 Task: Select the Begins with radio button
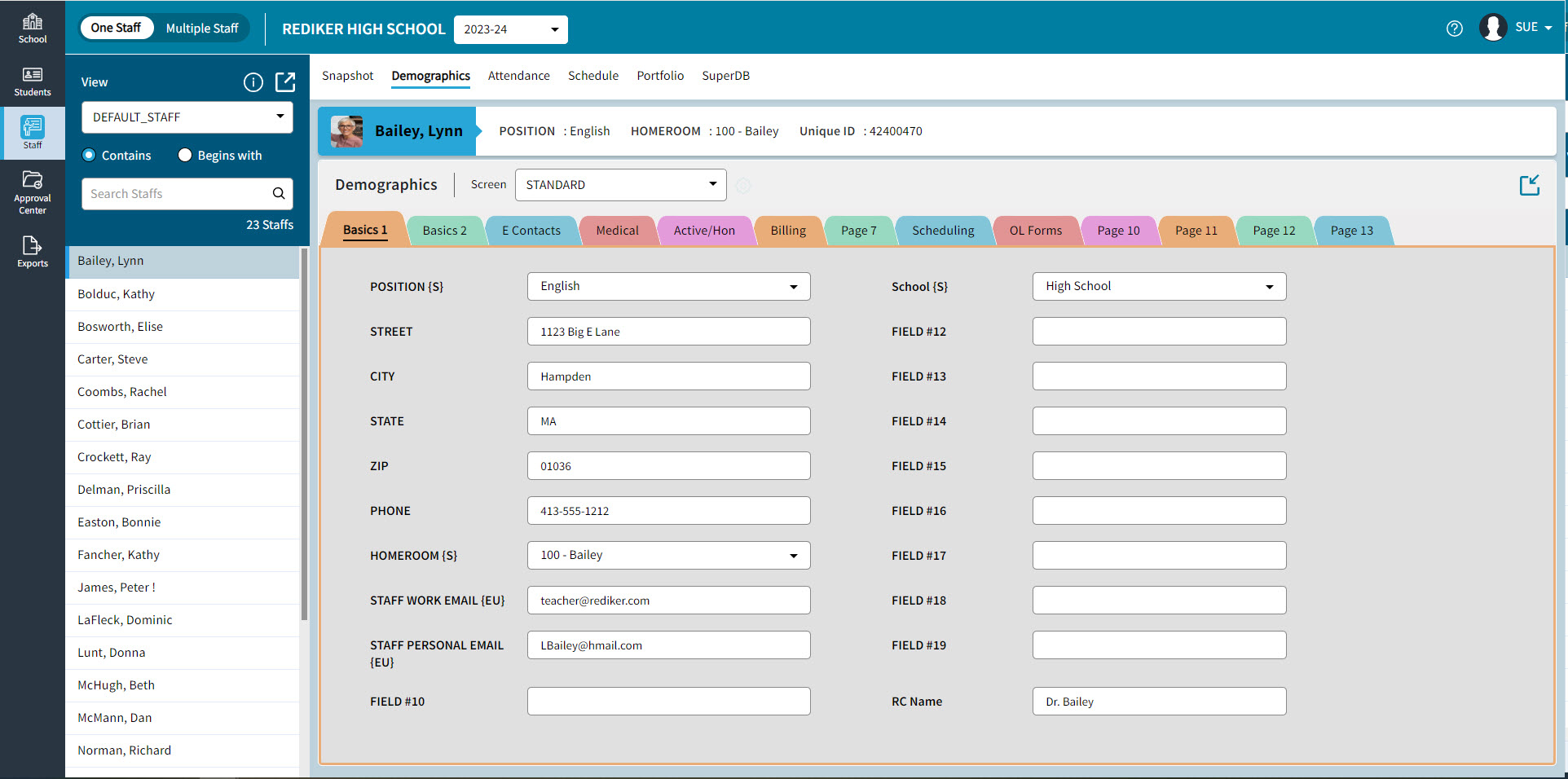pyautogui.click(x=185, y=155)
